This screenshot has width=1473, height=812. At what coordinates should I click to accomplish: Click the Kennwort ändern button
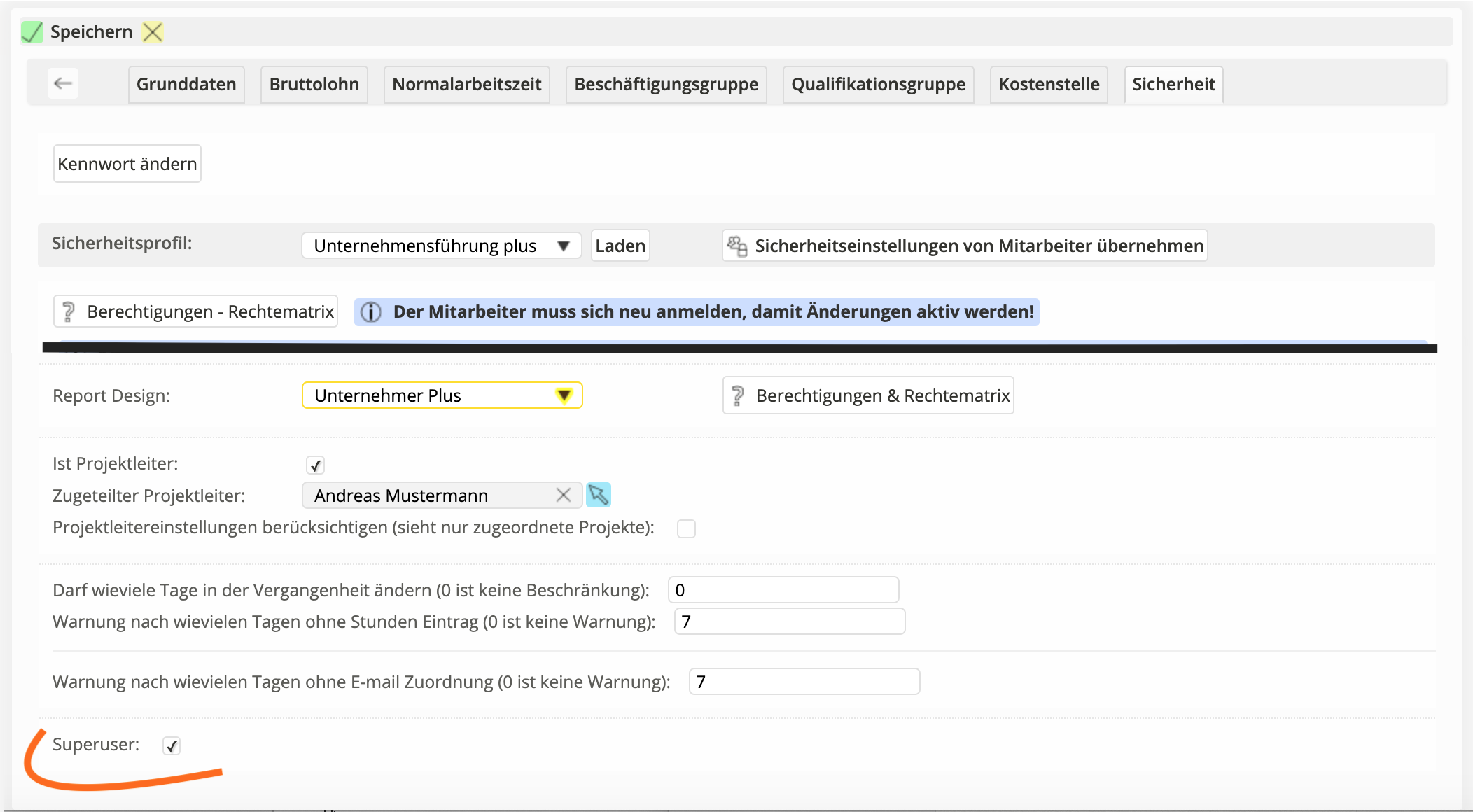(x=127, y=162)
